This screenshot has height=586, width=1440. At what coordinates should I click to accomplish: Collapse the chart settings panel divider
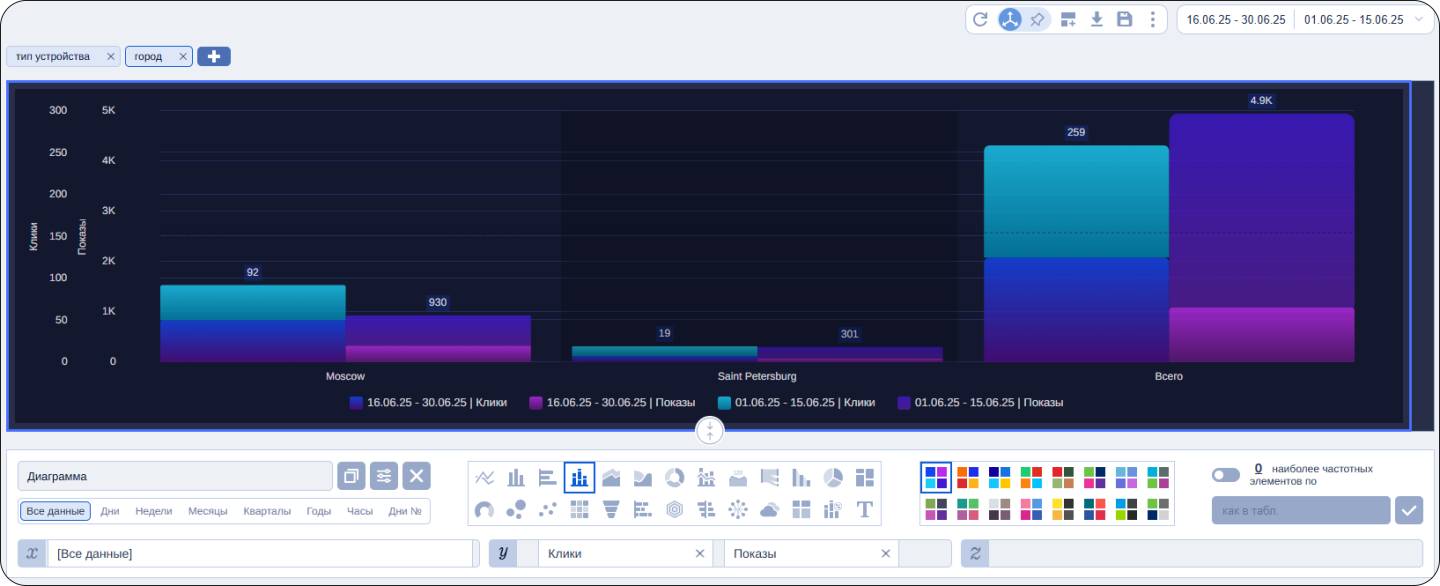click(710, 431)
